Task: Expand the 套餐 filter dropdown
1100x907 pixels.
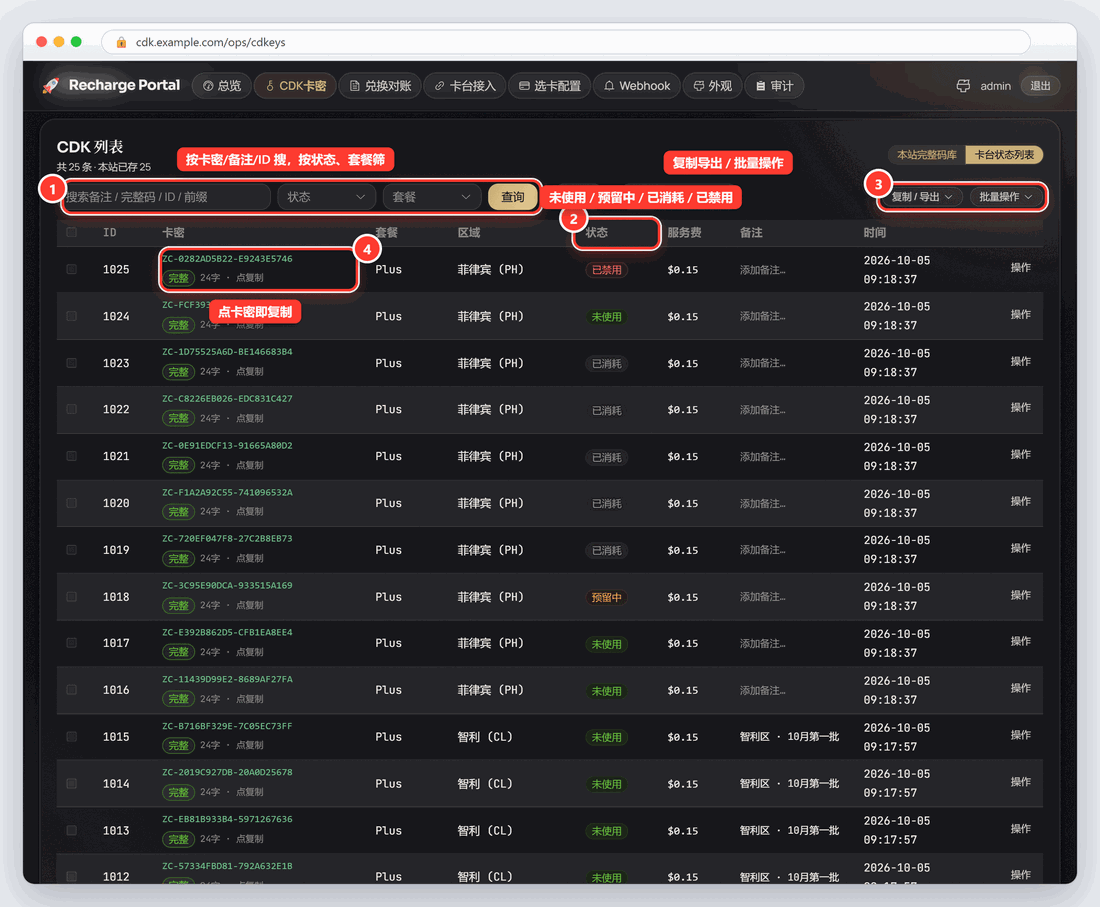Action: coord(431,197)
